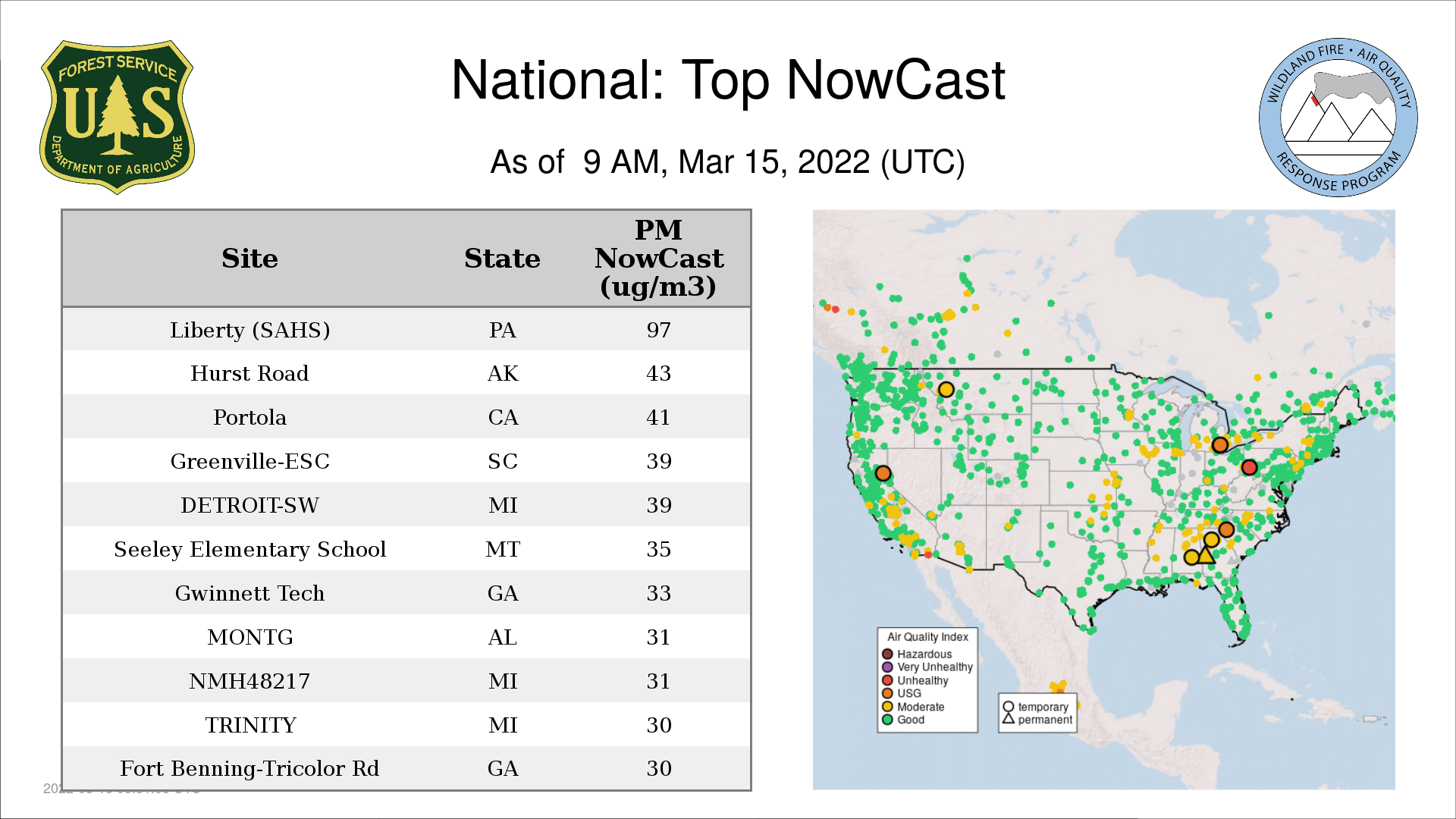Click the State column header

[502, 259]
